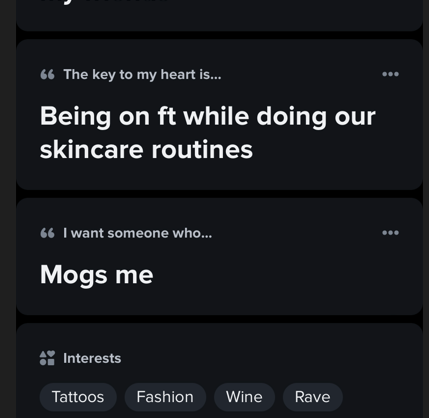Select the Rave interest tag

(313, 397)
